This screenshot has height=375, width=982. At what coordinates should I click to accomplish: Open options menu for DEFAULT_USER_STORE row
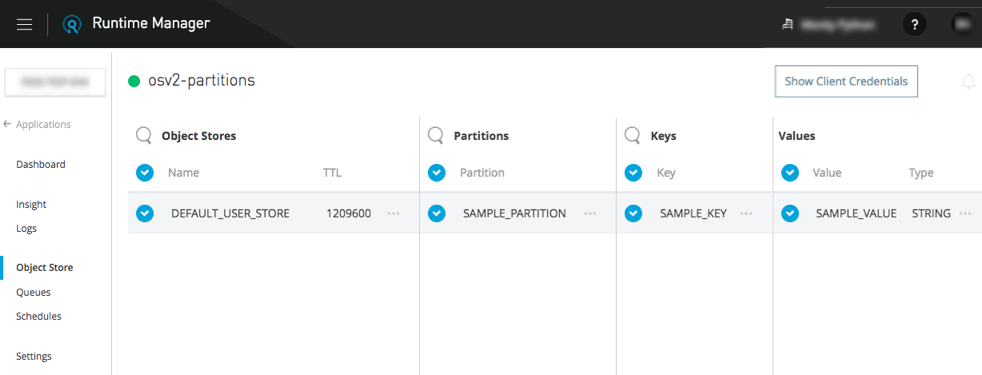[393, 213]
